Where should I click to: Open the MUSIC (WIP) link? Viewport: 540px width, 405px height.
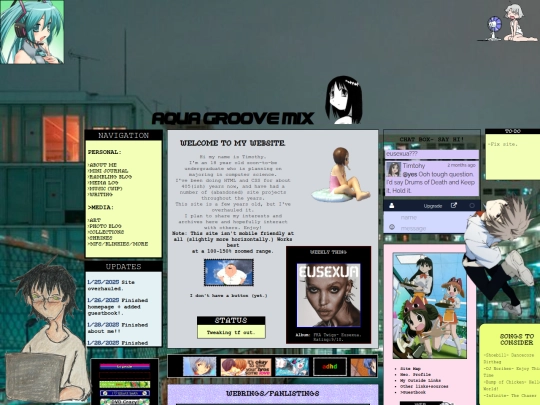pos(105,189)
